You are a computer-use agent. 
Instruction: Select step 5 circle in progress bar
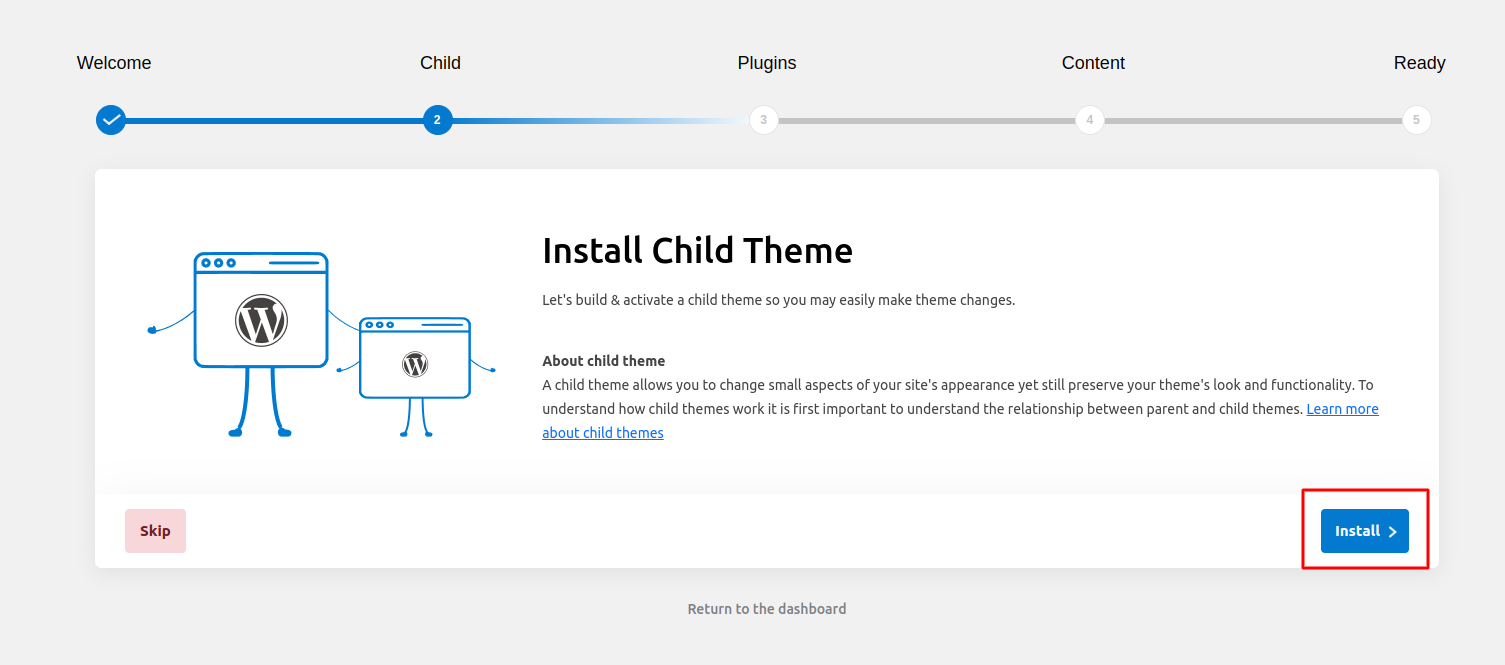point(1416,120)
